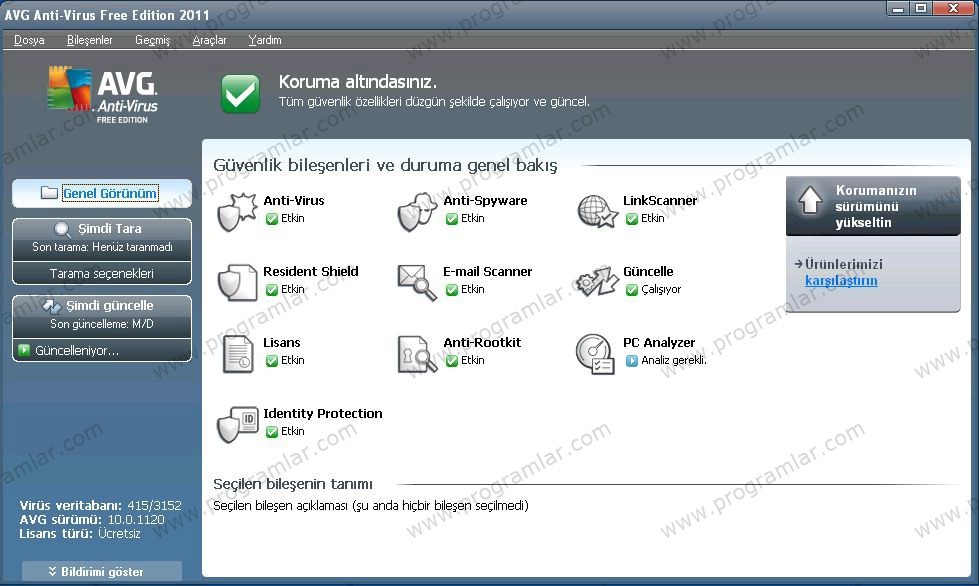Follow the karşılaştırın link
979x586 pixels.
[841, 281]
